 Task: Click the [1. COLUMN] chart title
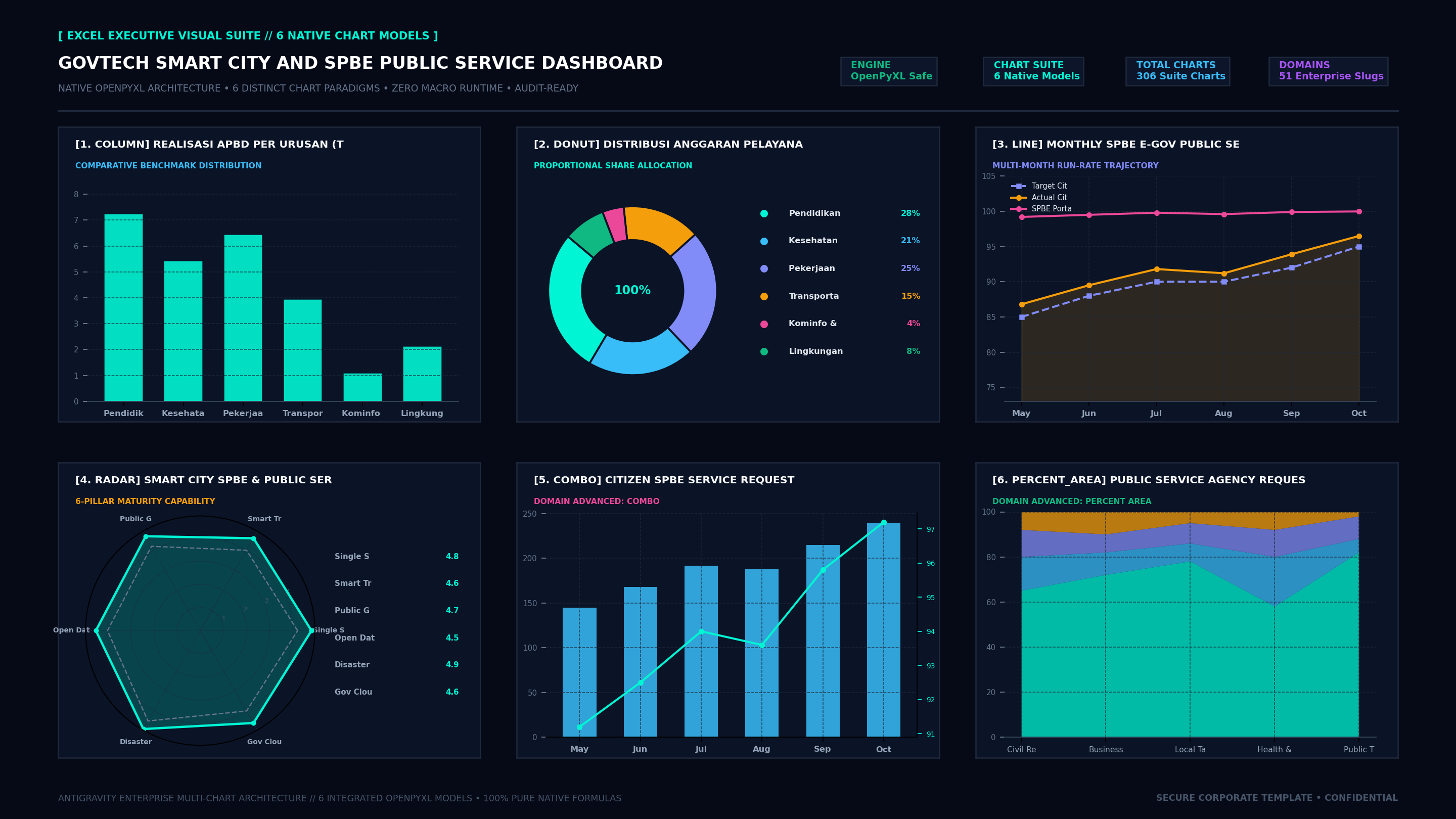pos(209,145)
